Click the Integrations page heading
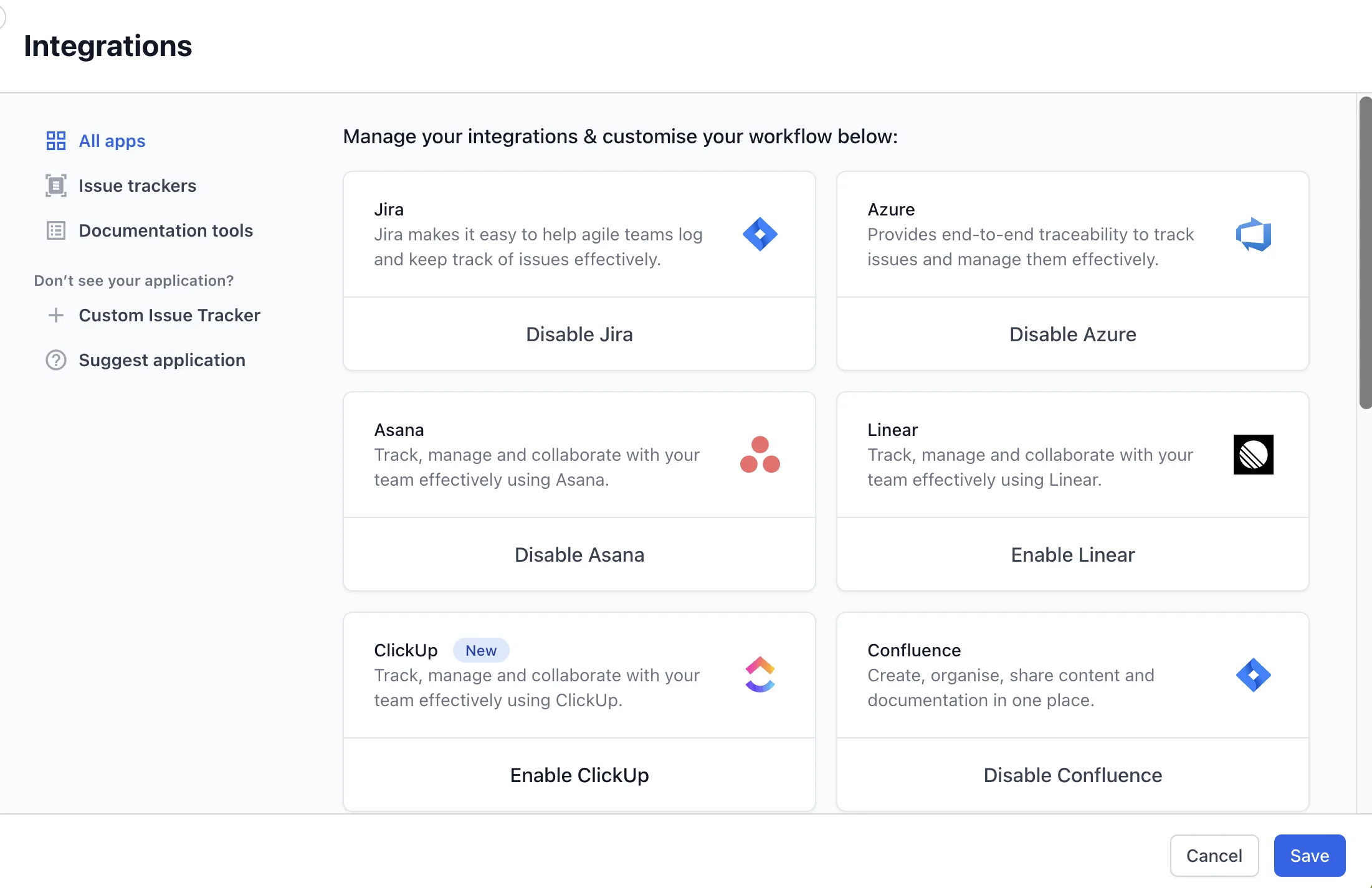1372x888 pixels. pos(108,46)
